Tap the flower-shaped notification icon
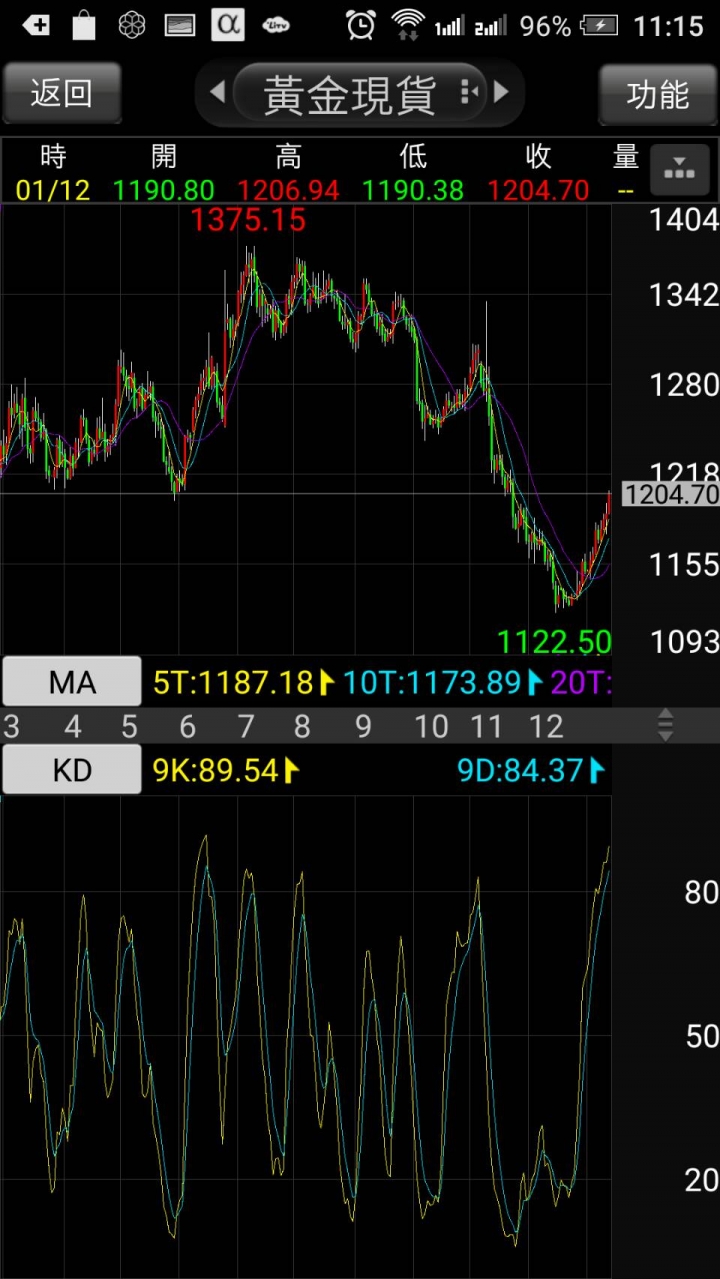720x1279 pixels. [132, 25]
